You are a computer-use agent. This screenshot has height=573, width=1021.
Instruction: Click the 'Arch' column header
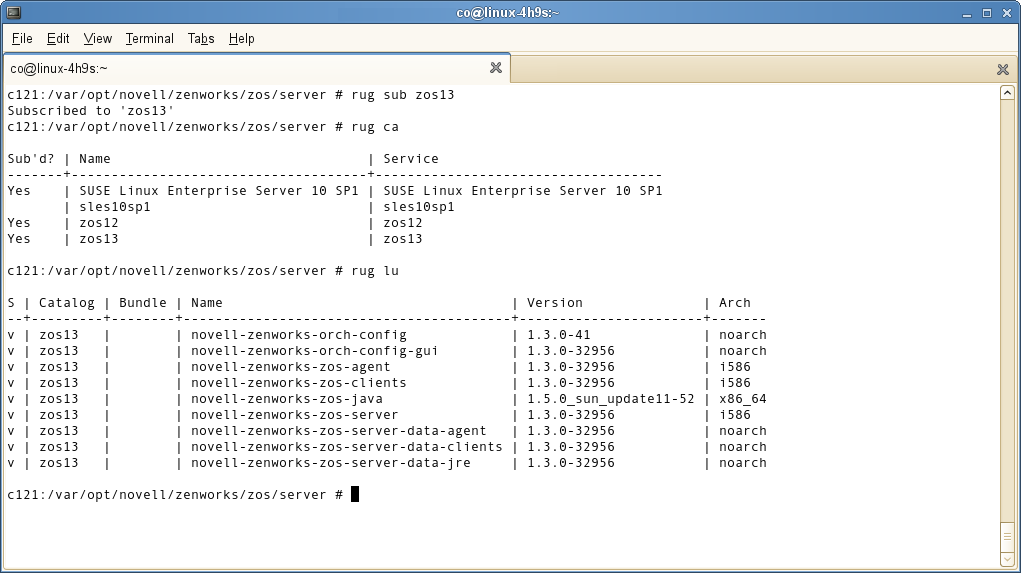[734, 302]
